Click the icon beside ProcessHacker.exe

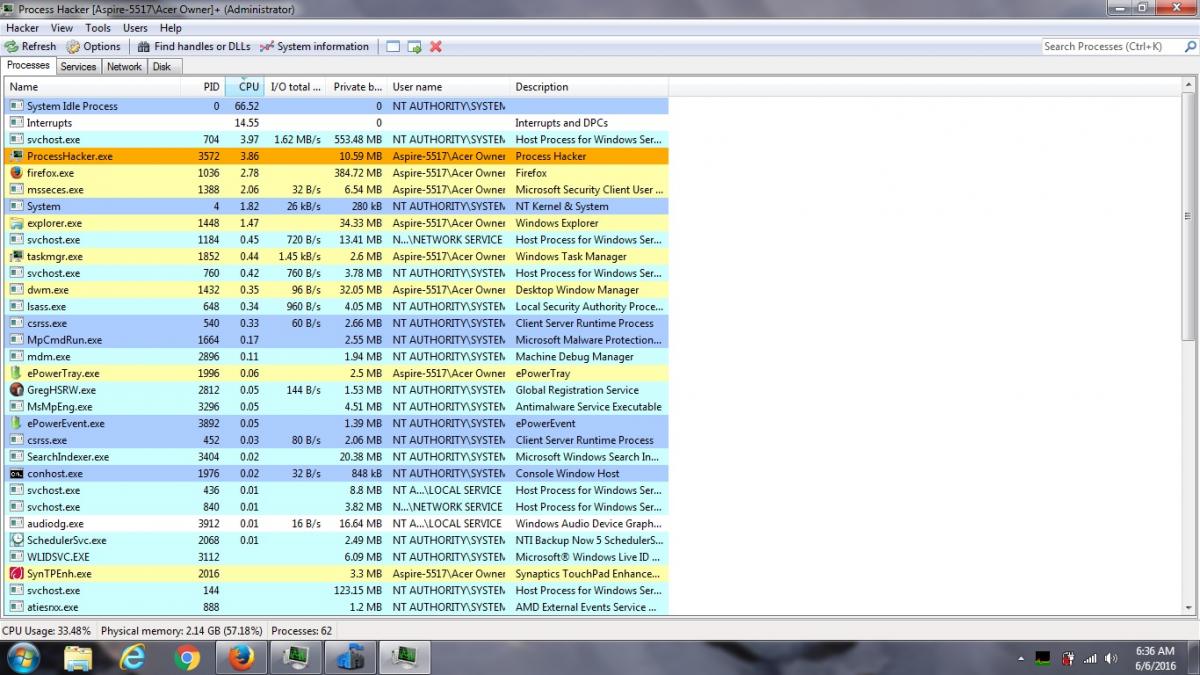16,156
